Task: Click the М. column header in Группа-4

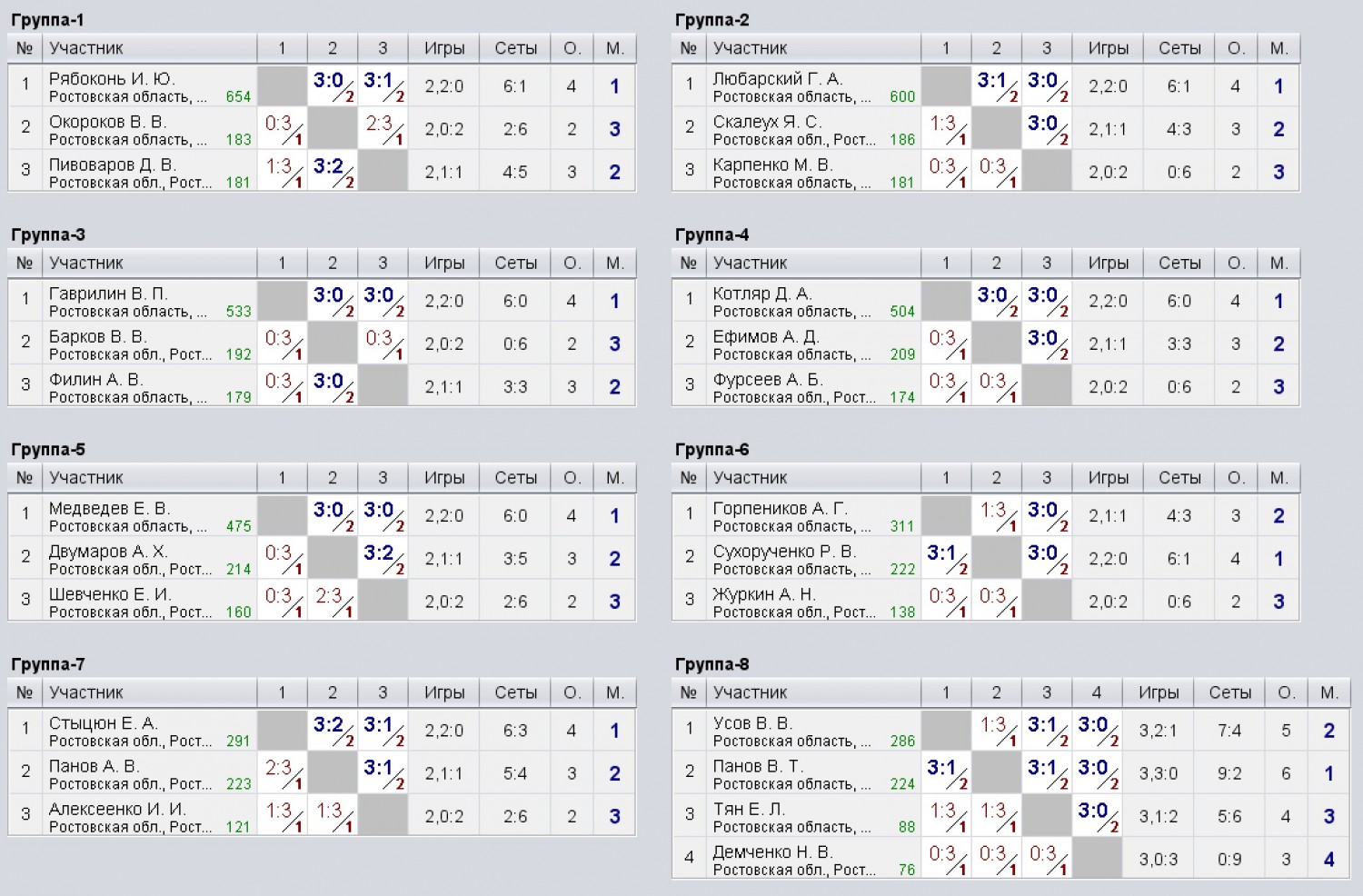Action: point(1278,263)
